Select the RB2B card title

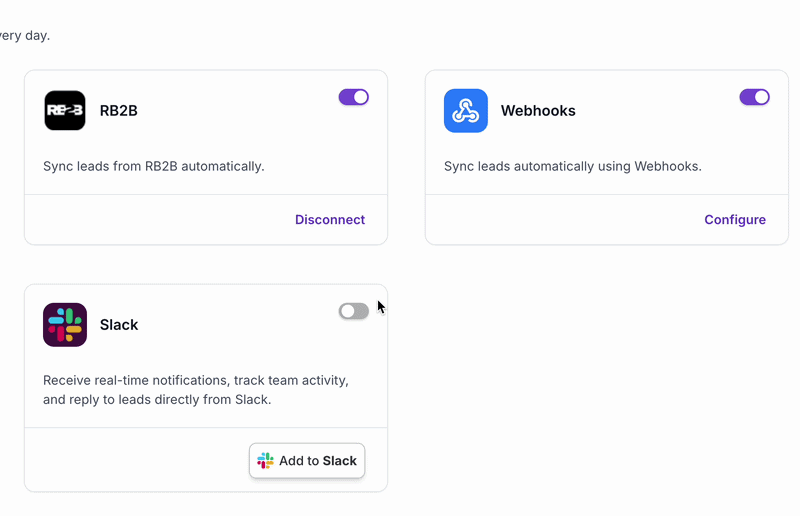118,111
